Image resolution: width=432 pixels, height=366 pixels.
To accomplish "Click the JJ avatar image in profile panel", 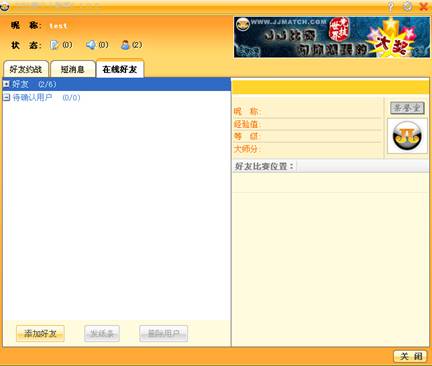I will [x=407, y=136].
